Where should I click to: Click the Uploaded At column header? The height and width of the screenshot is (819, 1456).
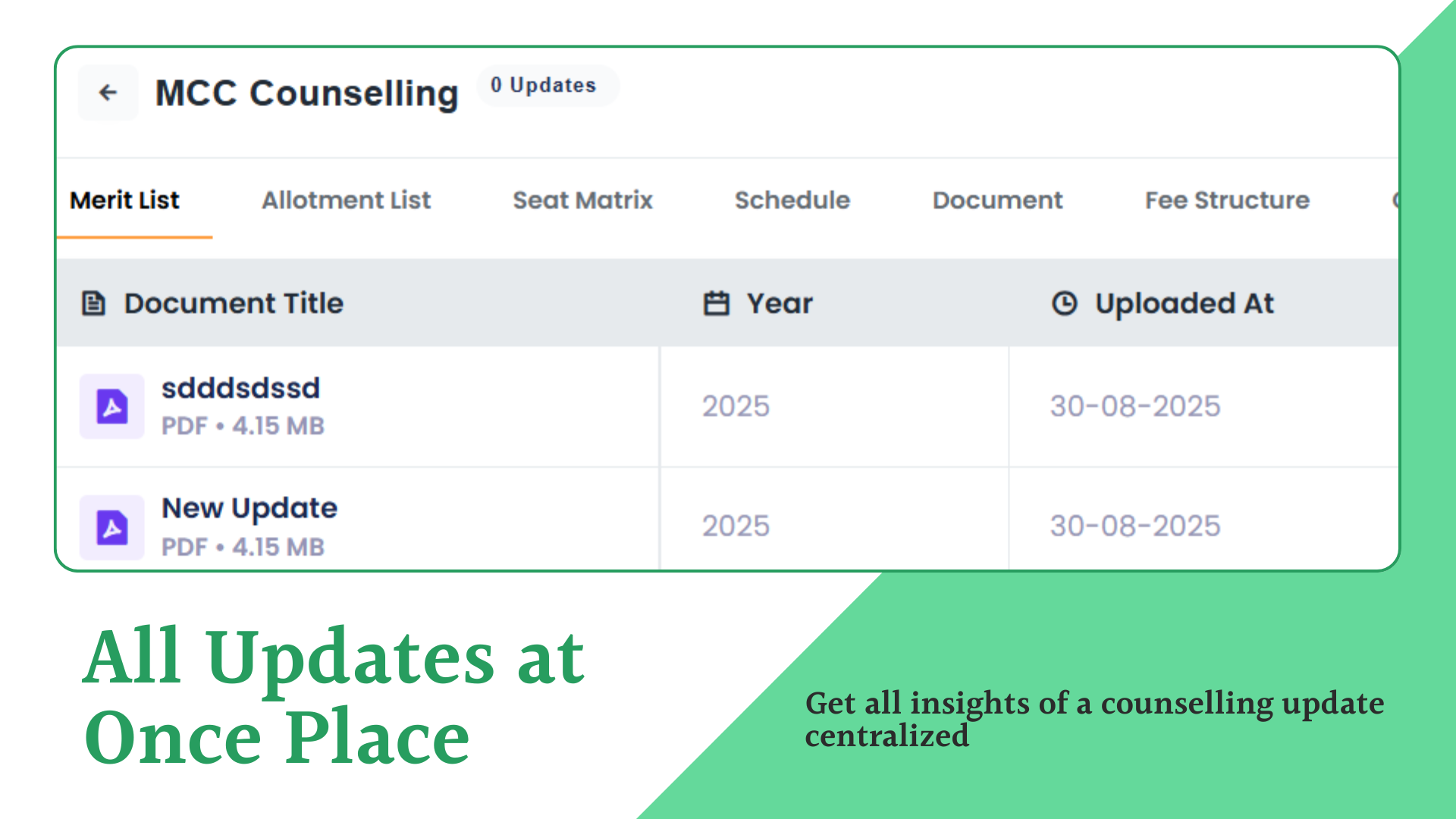coord(1184,303)
